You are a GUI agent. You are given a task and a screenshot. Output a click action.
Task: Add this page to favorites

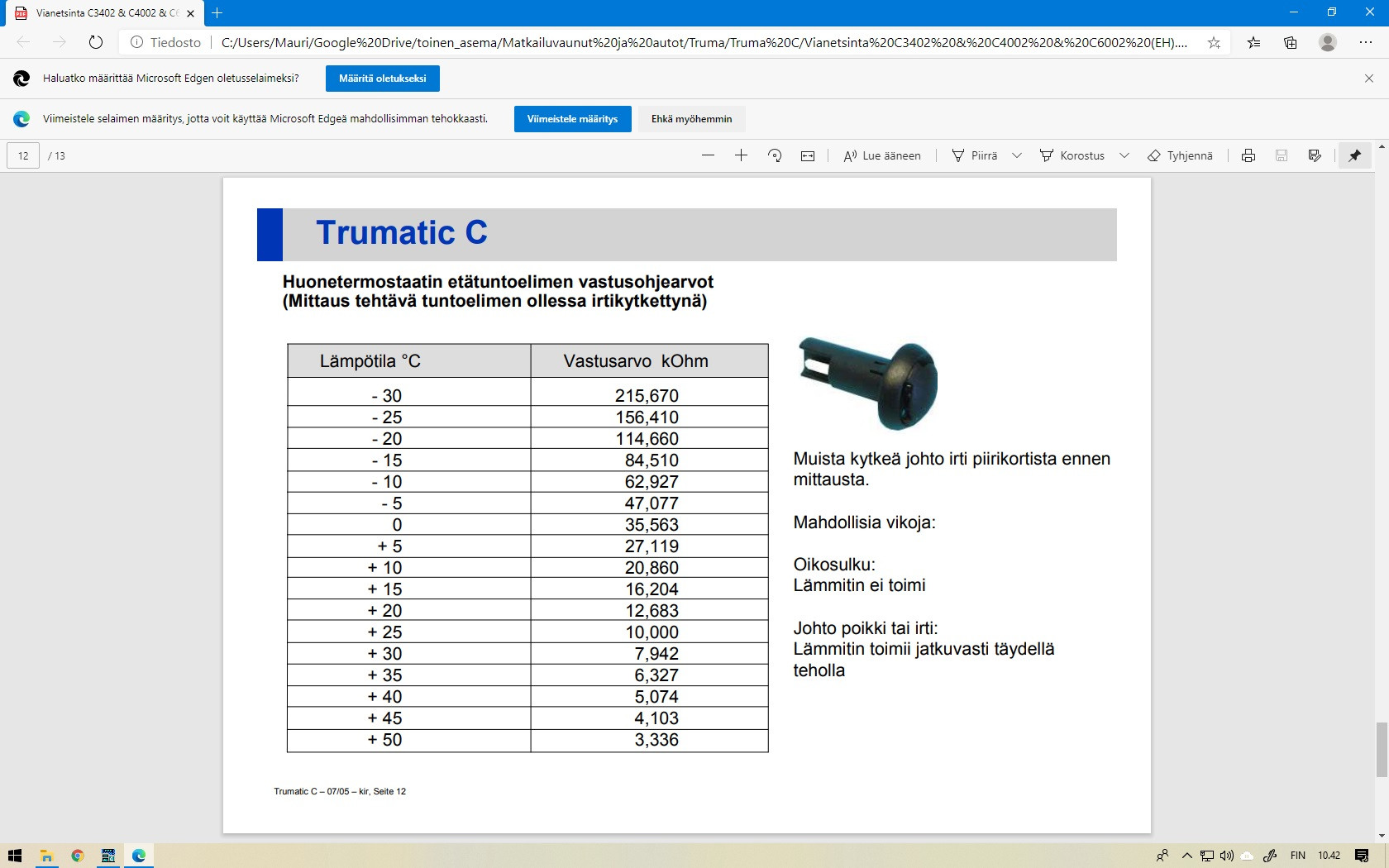pyautogui.click(x=1214, y=42)
